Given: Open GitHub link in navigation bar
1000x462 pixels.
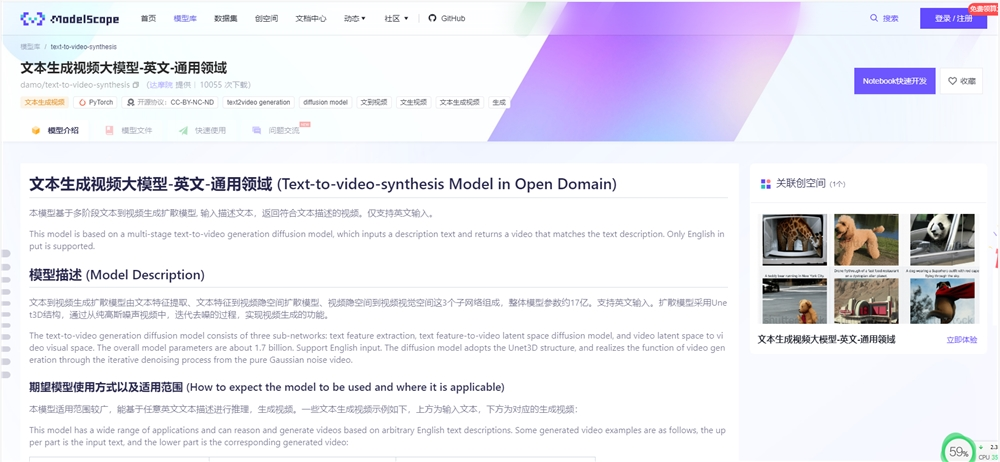Looking at the screenshot, I should 446,18.
